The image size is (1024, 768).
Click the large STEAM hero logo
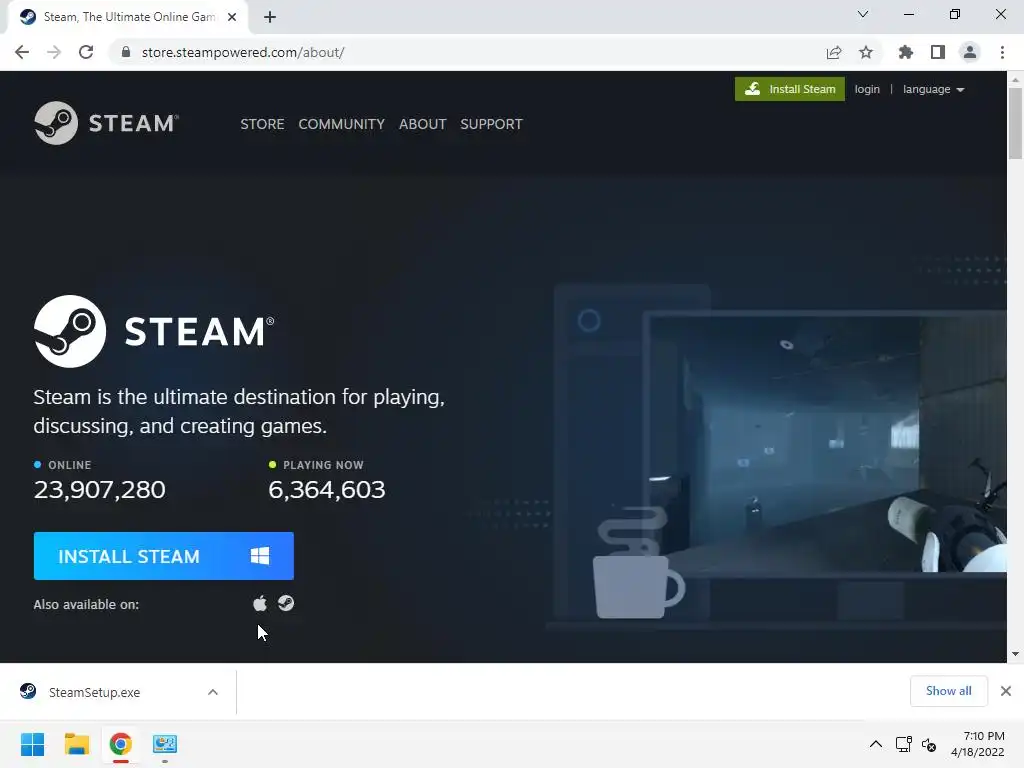[x=154, y=331]
